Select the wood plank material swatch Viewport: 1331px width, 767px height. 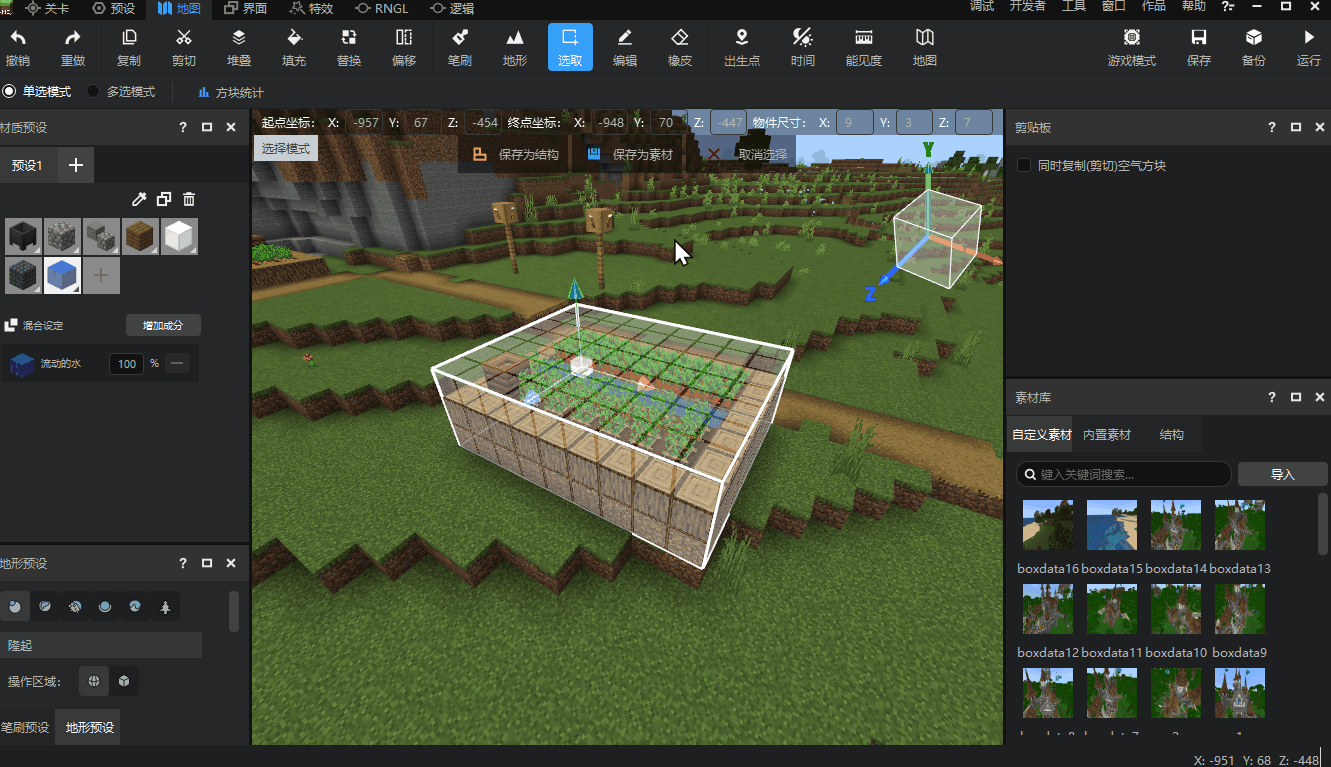141,237
